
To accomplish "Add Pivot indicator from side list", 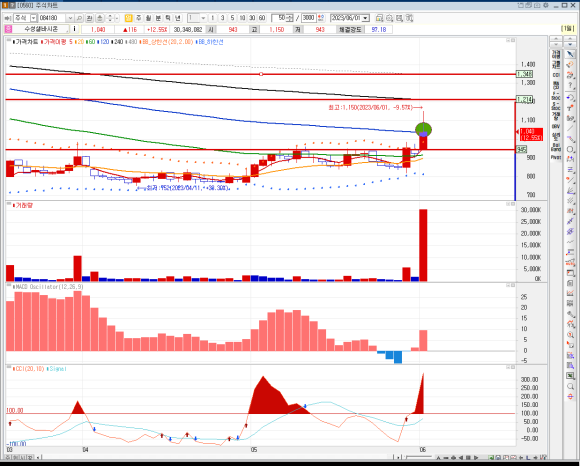I will point(556,157).
